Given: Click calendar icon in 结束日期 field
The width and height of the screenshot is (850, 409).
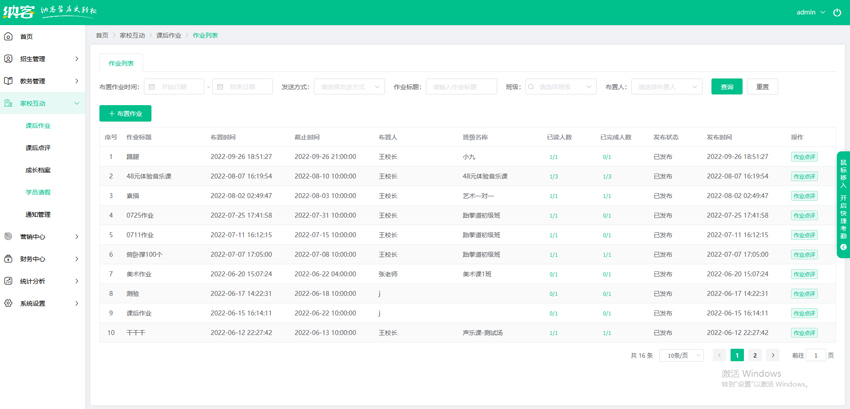Looking at the screenshot, I should [221, 87].
